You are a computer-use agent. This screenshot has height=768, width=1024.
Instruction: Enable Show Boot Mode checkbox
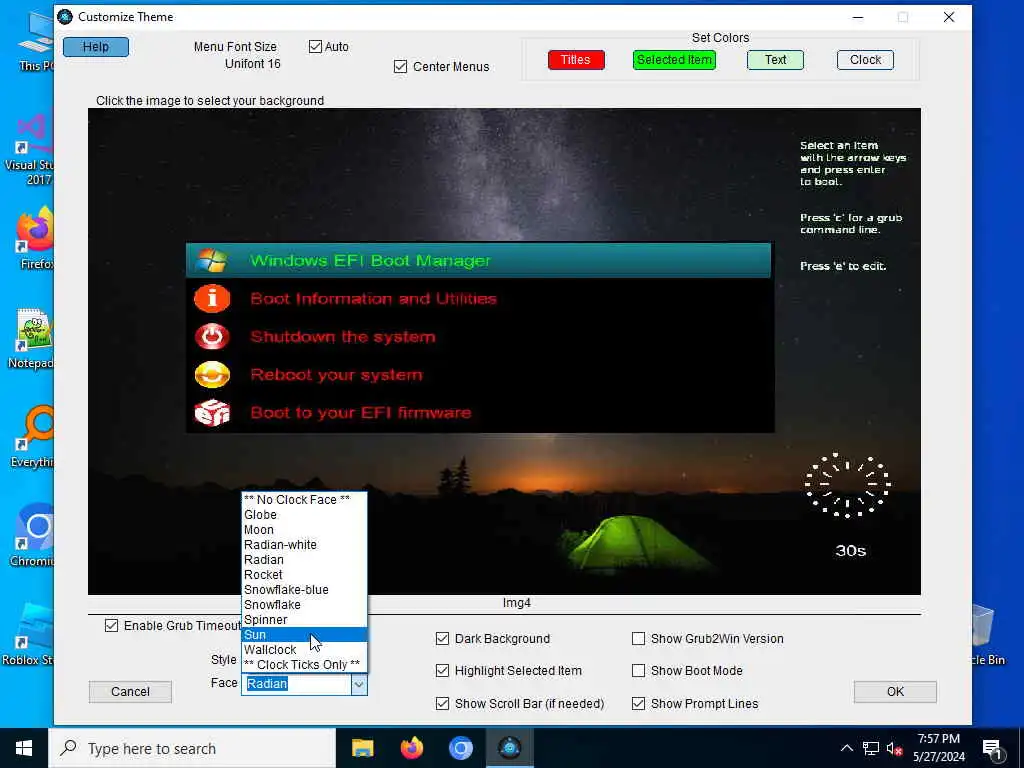click(x=639, y=671)
